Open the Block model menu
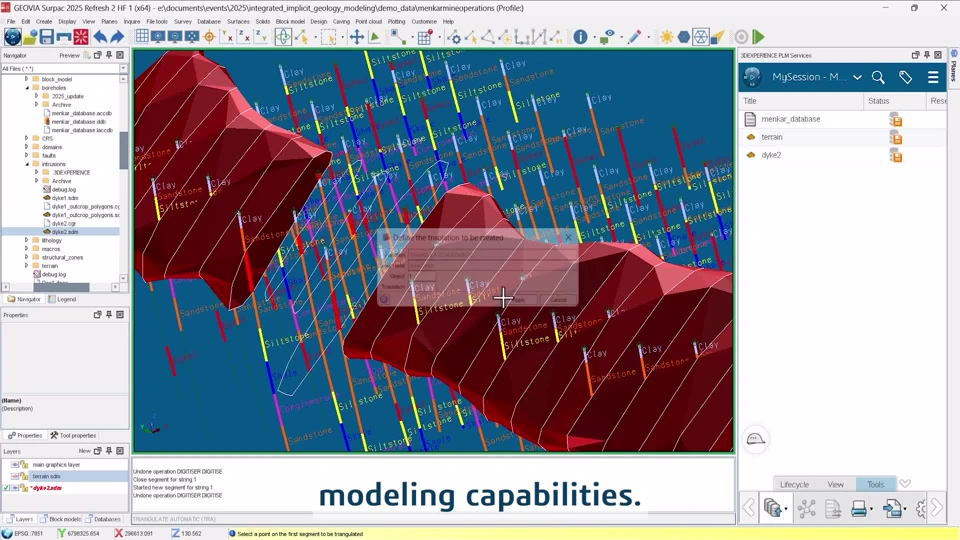960x540 pixels. [x=290, y=21]
